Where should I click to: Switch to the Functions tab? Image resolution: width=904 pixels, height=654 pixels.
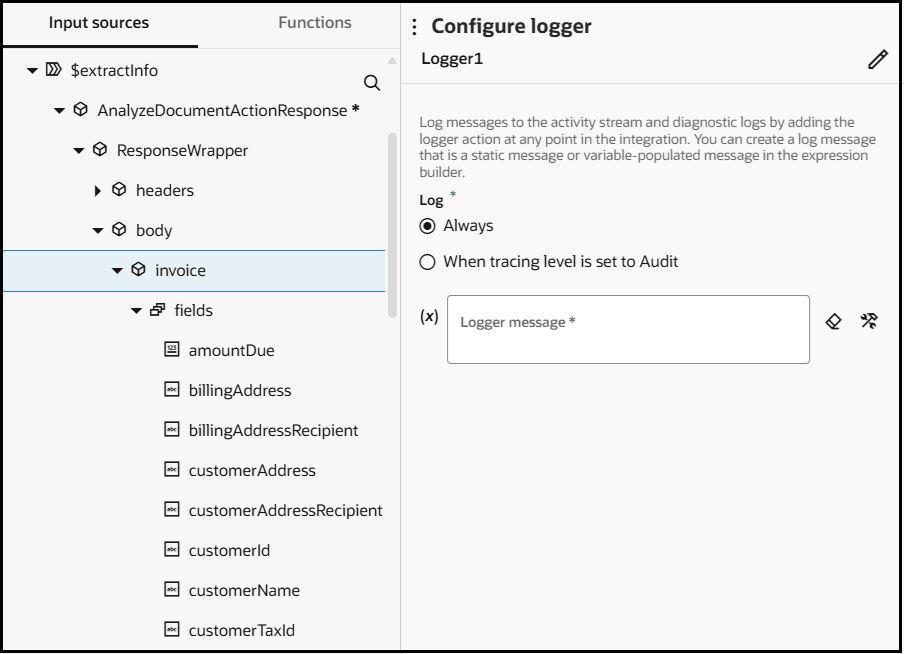click(x=315, y=22)
